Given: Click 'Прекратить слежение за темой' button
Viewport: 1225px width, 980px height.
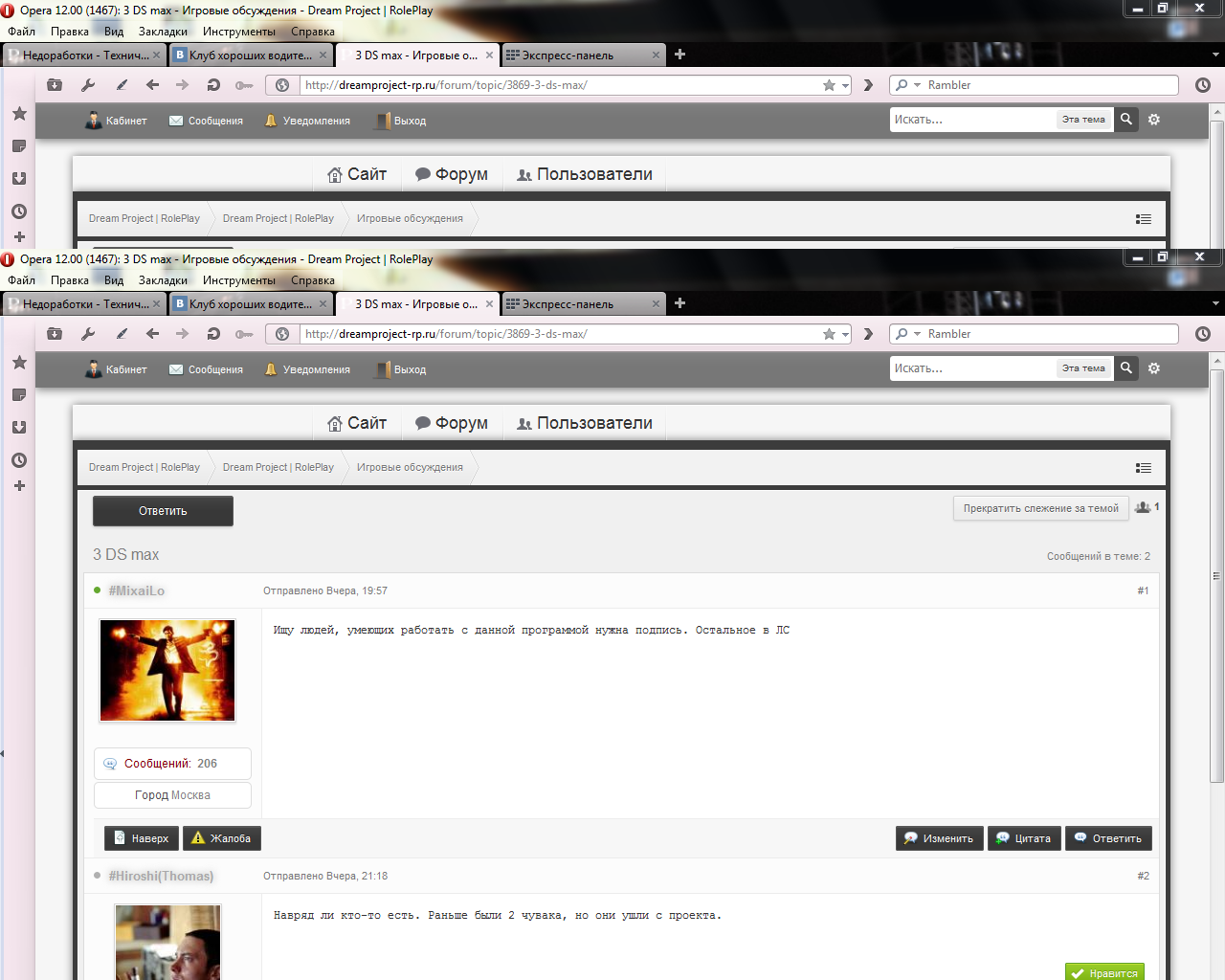Looking at the screenshot, I should pyautogui.click(x=1041, y=508).
